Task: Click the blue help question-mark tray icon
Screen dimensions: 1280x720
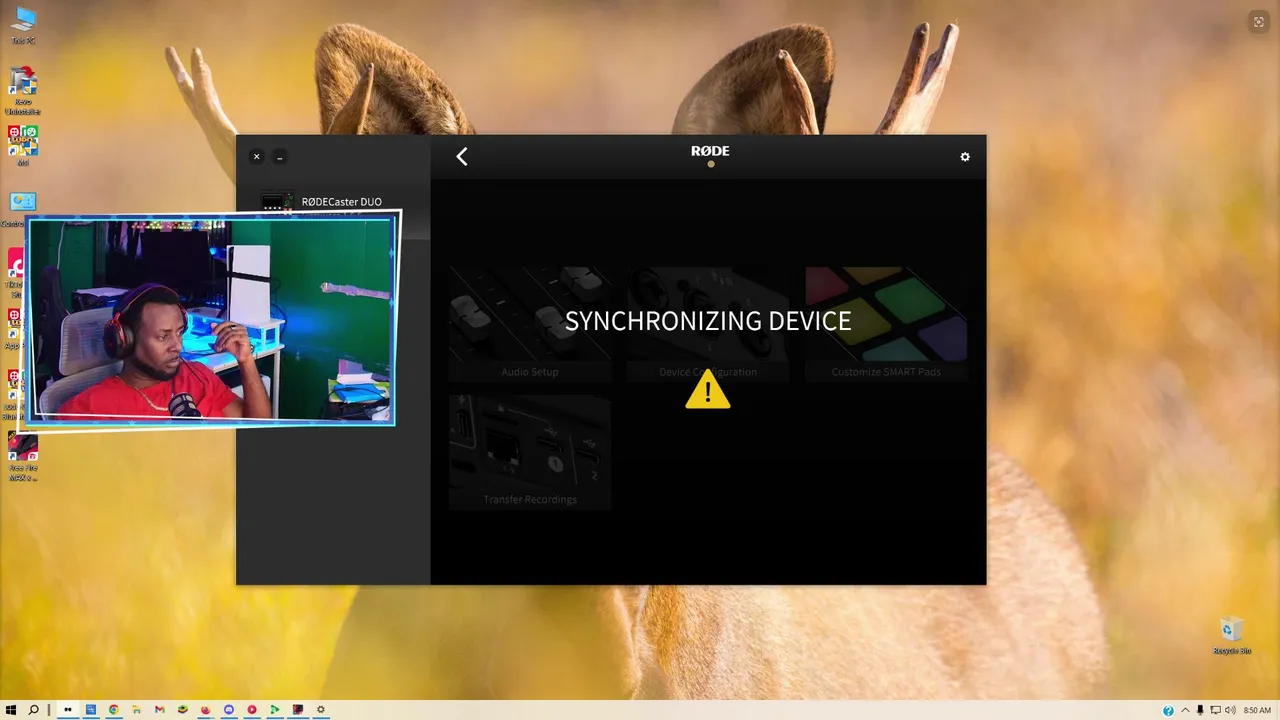Action: (1168, 711)
